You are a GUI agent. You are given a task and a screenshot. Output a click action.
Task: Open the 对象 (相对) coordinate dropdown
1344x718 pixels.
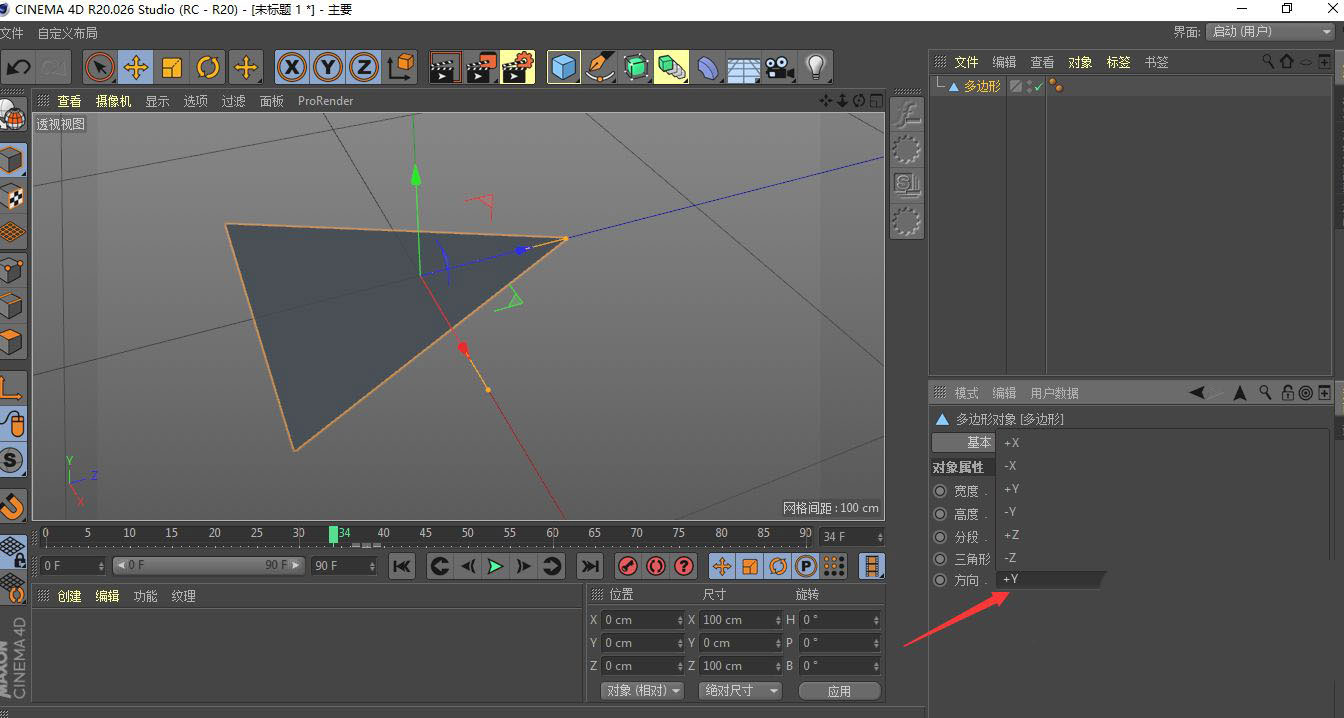pyautogui.click(x=642, y=691)
